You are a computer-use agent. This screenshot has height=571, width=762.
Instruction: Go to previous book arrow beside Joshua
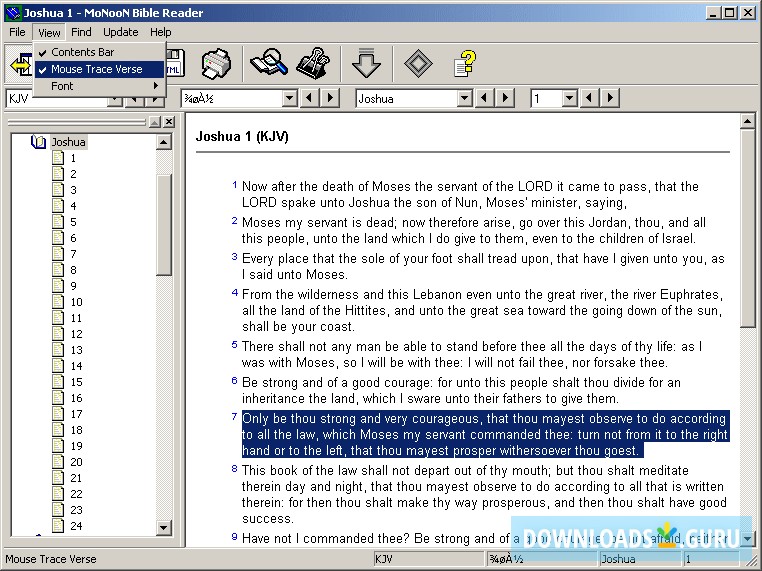coord(484,98)
